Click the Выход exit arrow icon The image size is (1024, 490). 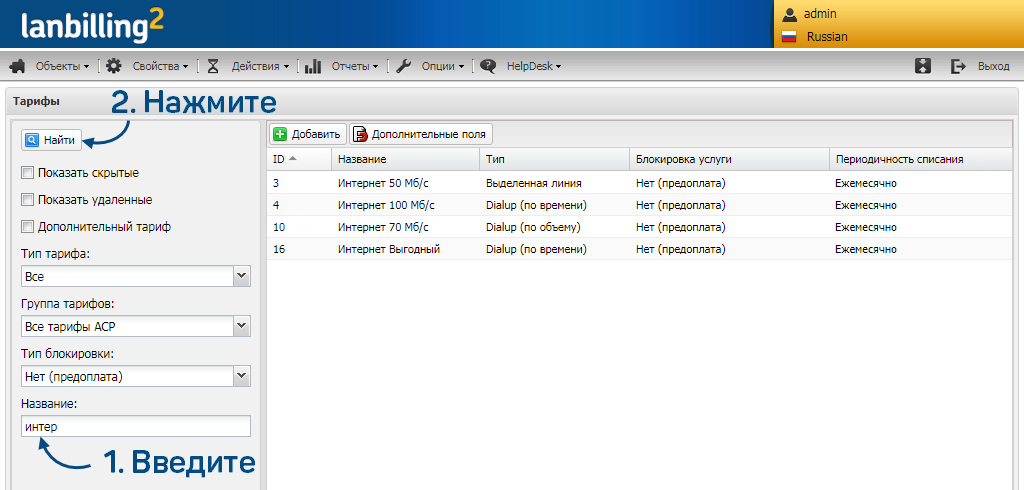pyautogui.click(x=958, y=66)
